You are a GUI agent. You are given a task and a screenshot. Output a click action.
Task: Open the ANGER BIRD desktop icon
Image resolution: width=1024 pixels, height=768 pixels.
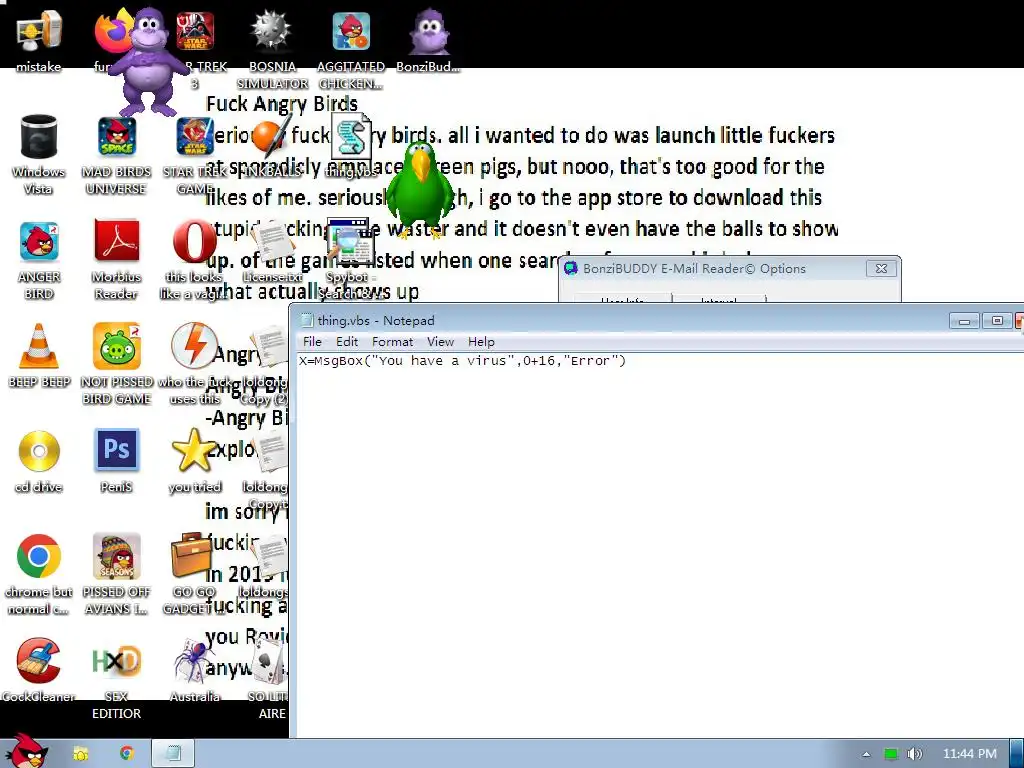tap(39, 242)
